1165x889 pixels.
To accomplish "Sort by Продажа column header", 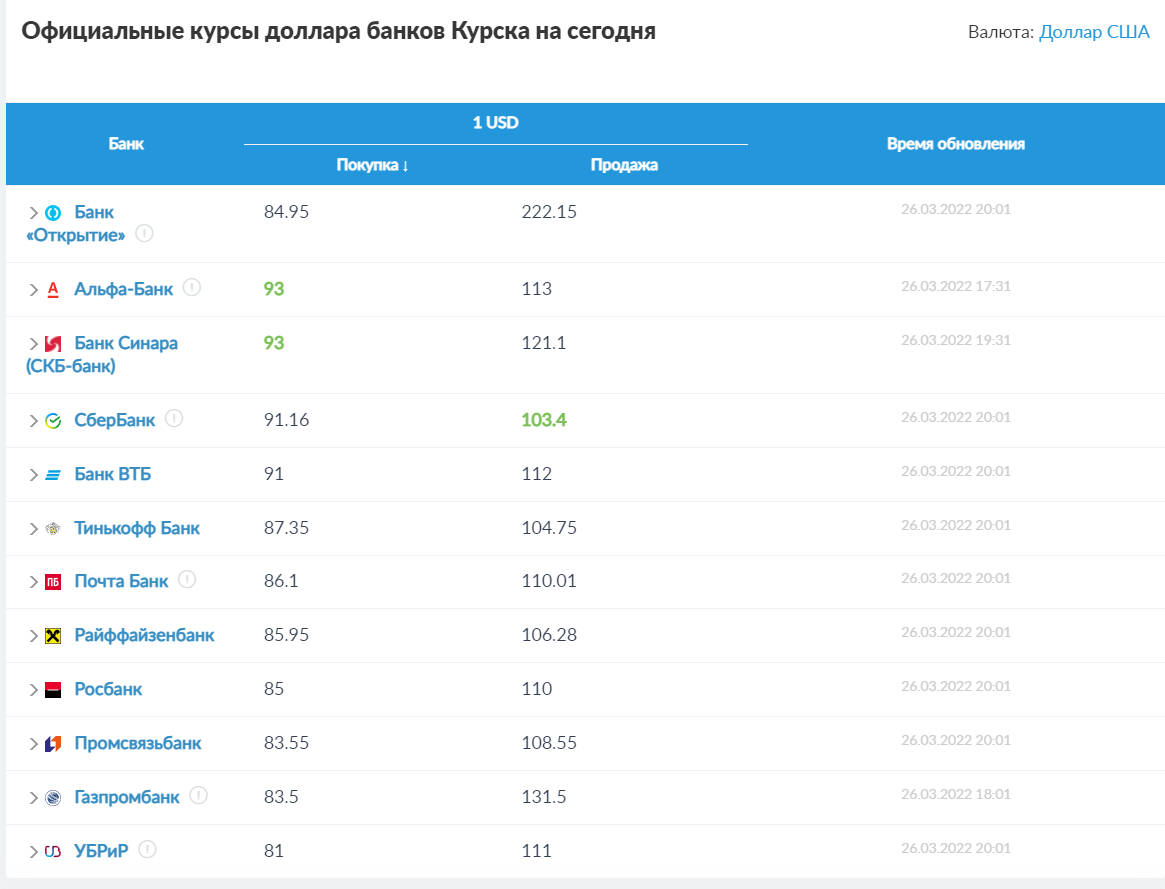I will coord(624,165).
